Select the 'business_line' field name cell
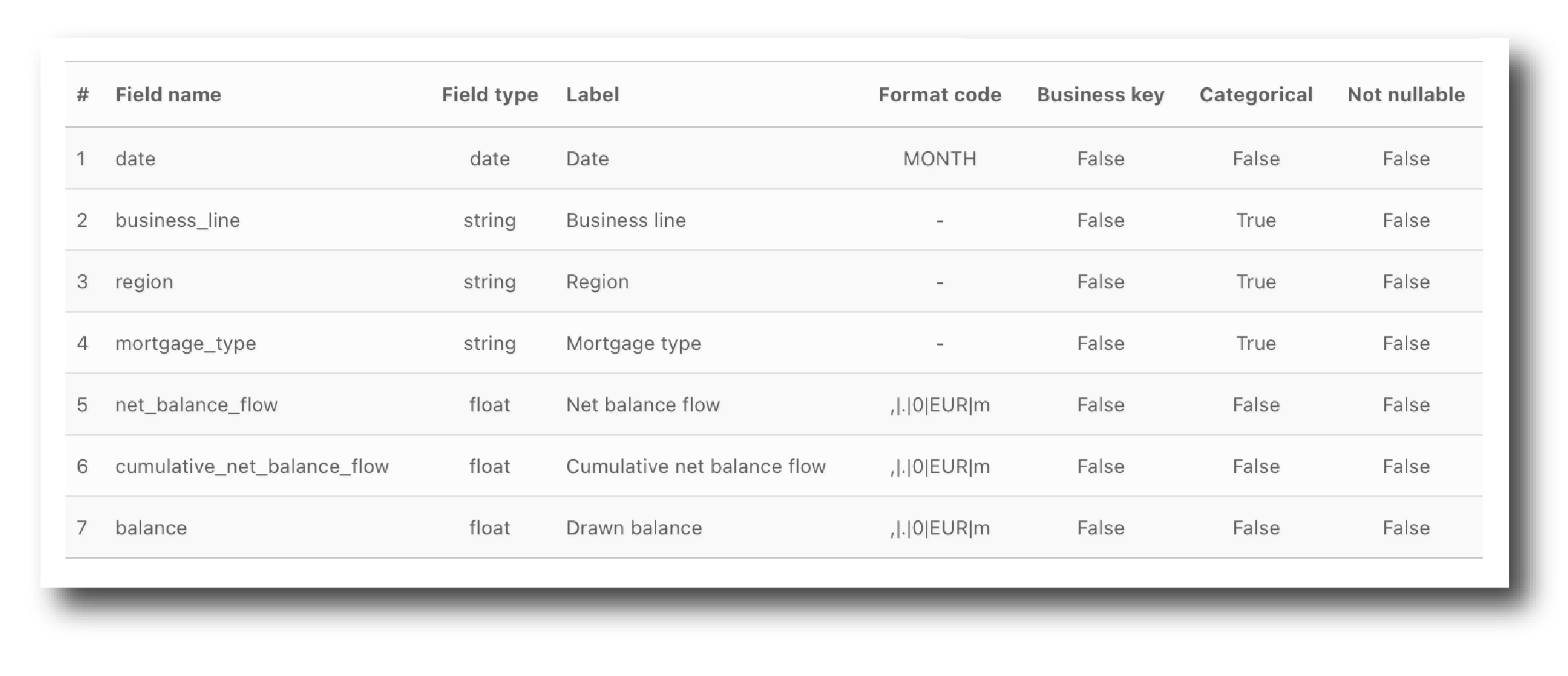1568x676 pixels. point(177,220)
